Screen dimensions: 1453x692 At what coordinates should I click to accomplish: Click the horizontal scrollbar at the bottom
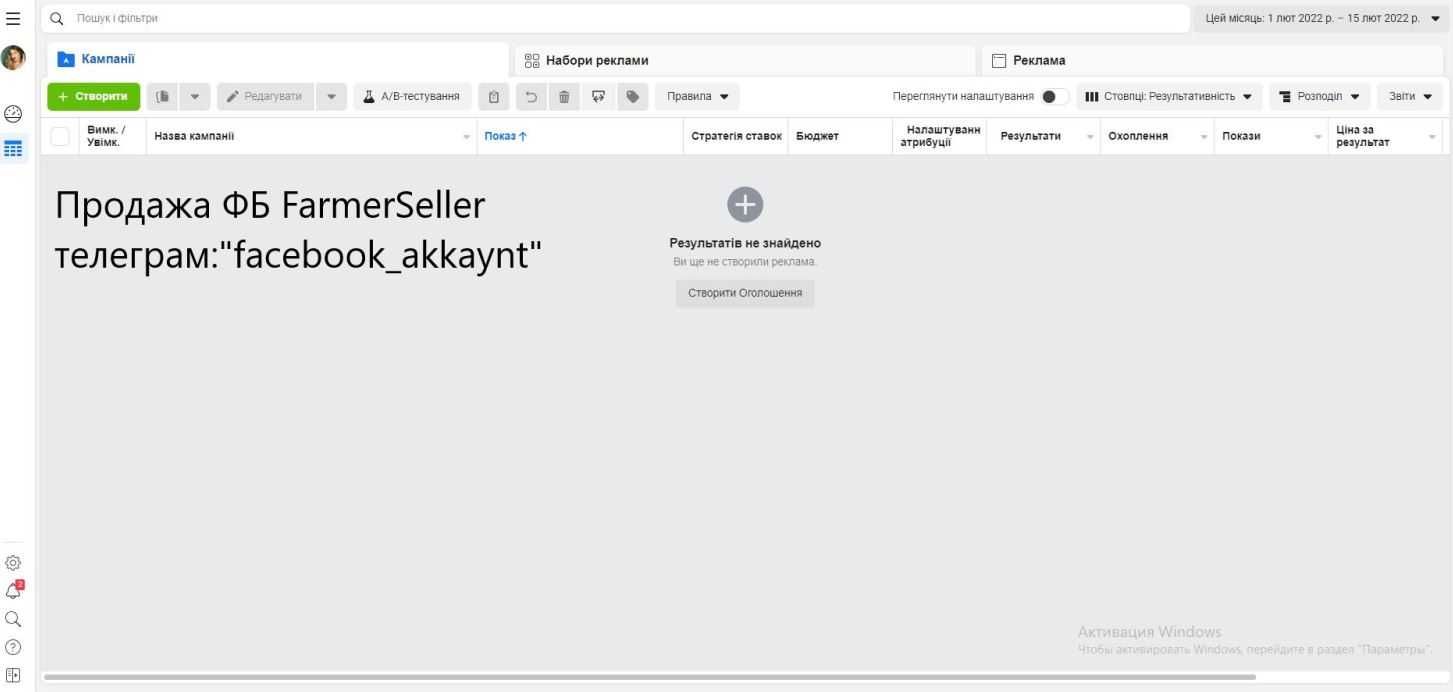tap(650, 677)
